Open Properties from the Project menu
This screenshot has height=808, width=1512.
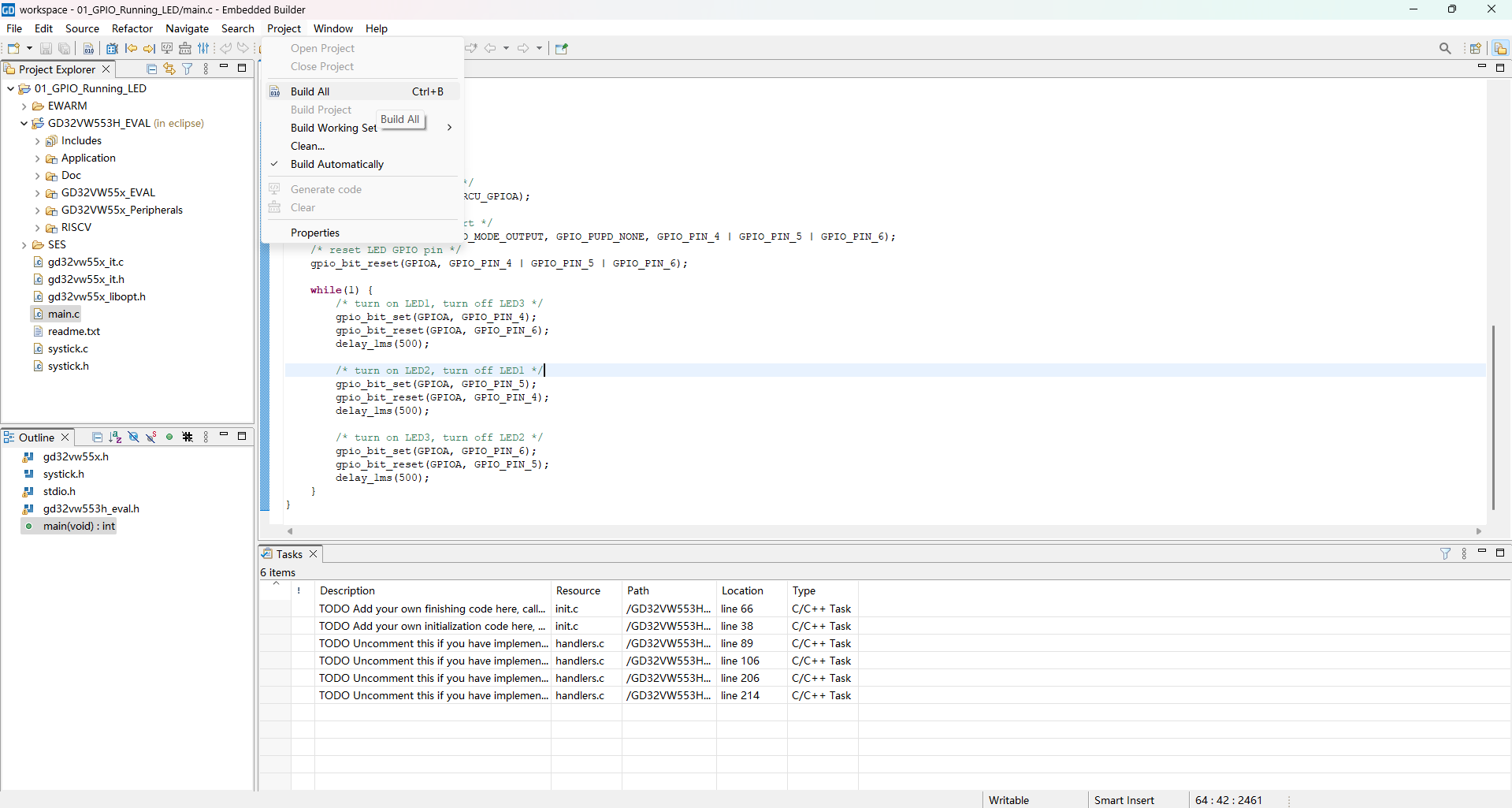[x=314, y=233]
